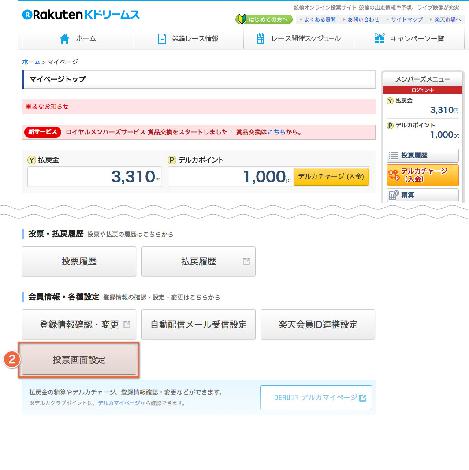The height and width of the screenshot is (470, 469).
Task: Click the P point icon in members menu sidebar
Action: pyautogui.click(x=390, y=125)
